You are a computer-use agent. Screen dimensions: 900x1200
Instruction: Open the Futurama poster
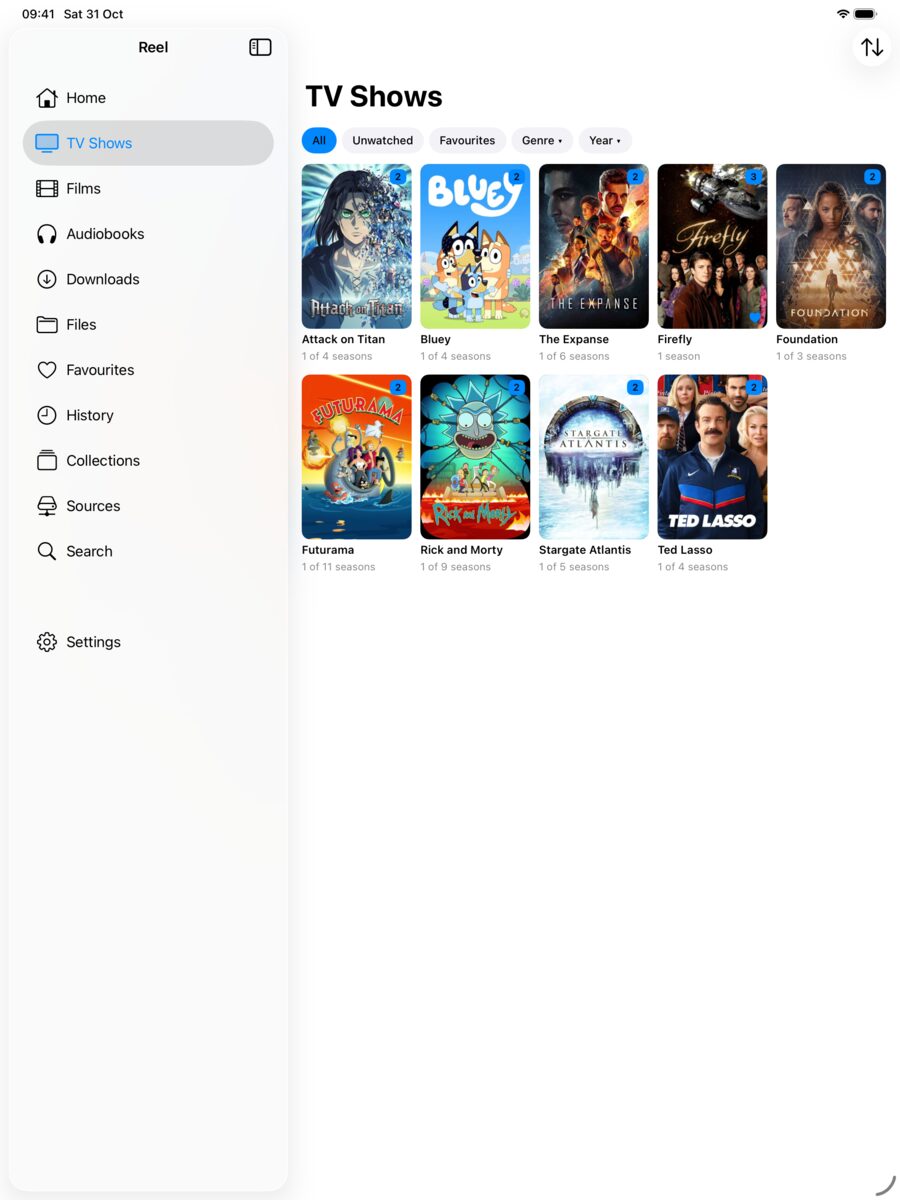(357, 457)
